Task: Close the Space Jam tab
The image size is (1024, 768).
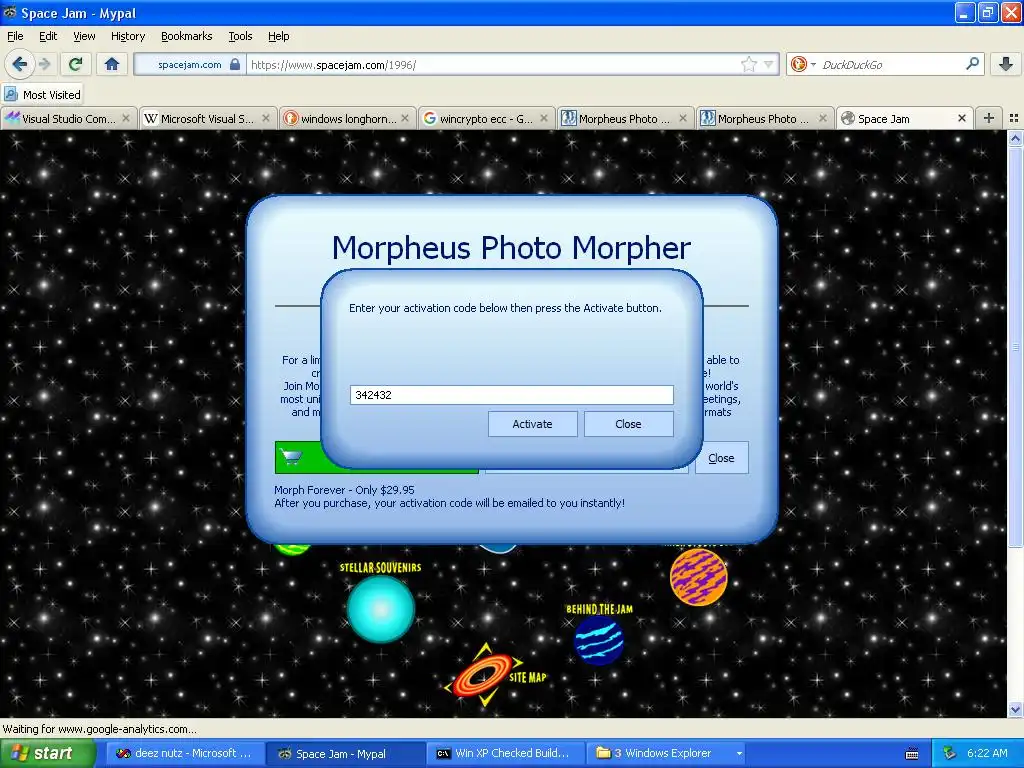Action: coord(961,118)
